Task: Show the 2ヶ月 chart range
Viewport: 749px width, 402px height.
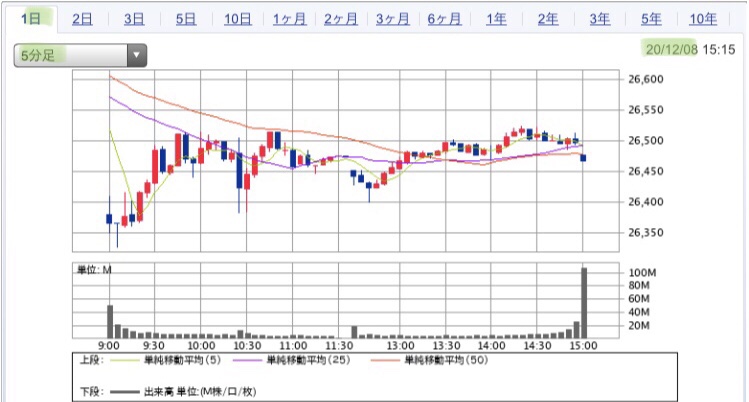Action: [341, 19]
